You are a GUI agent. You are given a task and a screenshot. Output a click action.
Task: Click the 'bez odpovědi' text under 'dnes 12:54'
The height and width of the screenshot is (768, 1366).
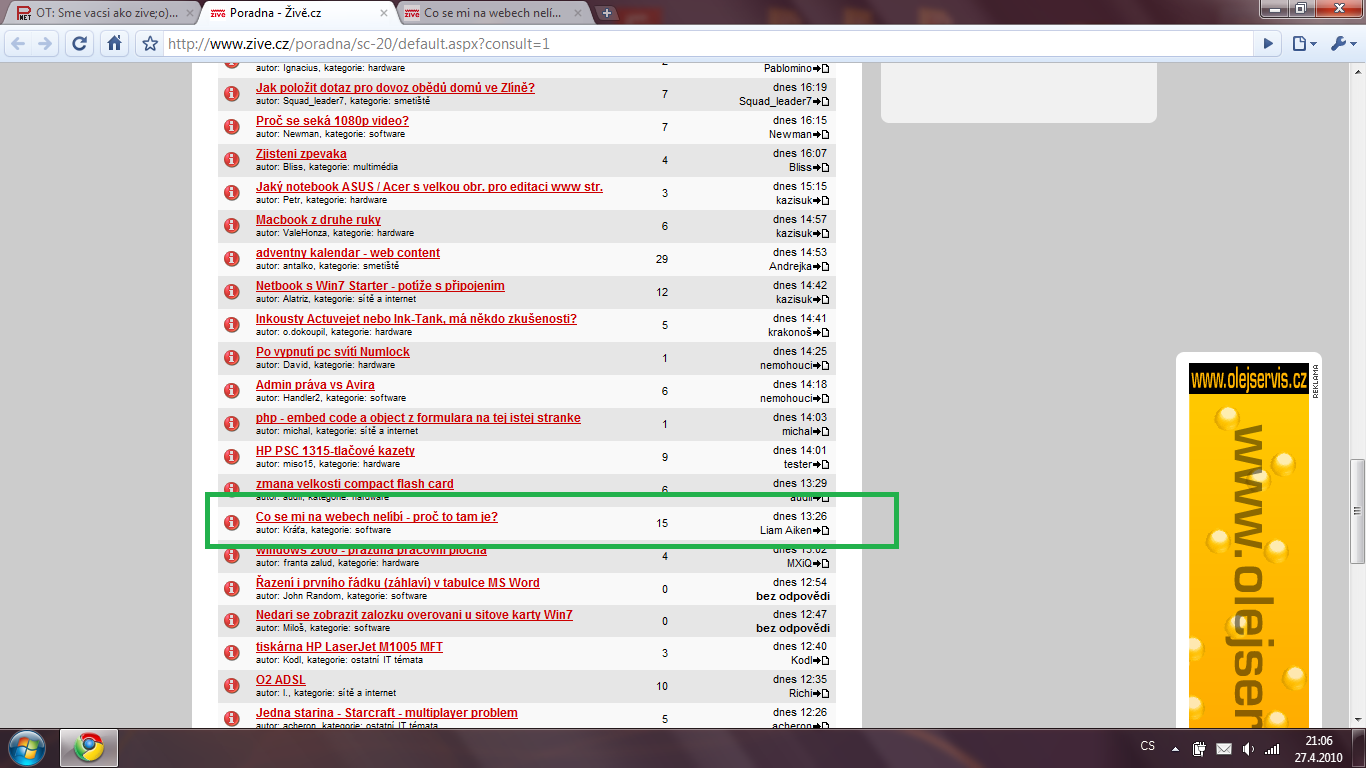[x=793, y=596]
